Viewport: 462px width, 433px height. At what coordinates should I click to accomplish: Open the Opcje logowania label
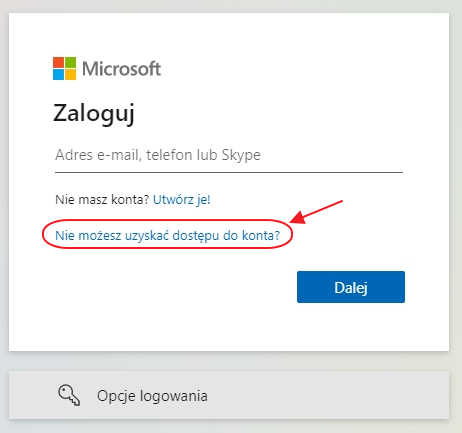(152, 396)
